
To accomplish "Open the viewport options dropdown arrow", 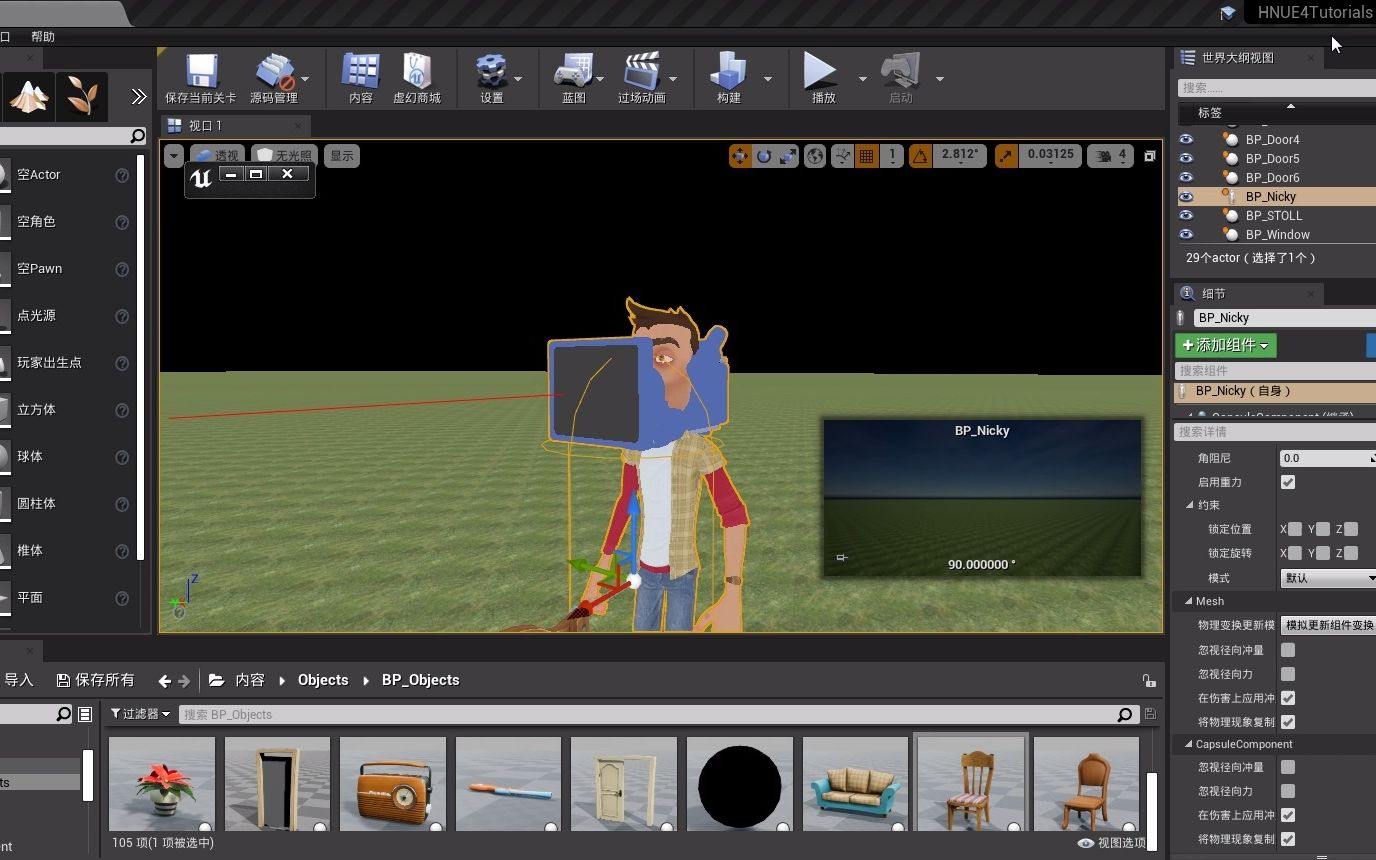I will tap(174, 156).
